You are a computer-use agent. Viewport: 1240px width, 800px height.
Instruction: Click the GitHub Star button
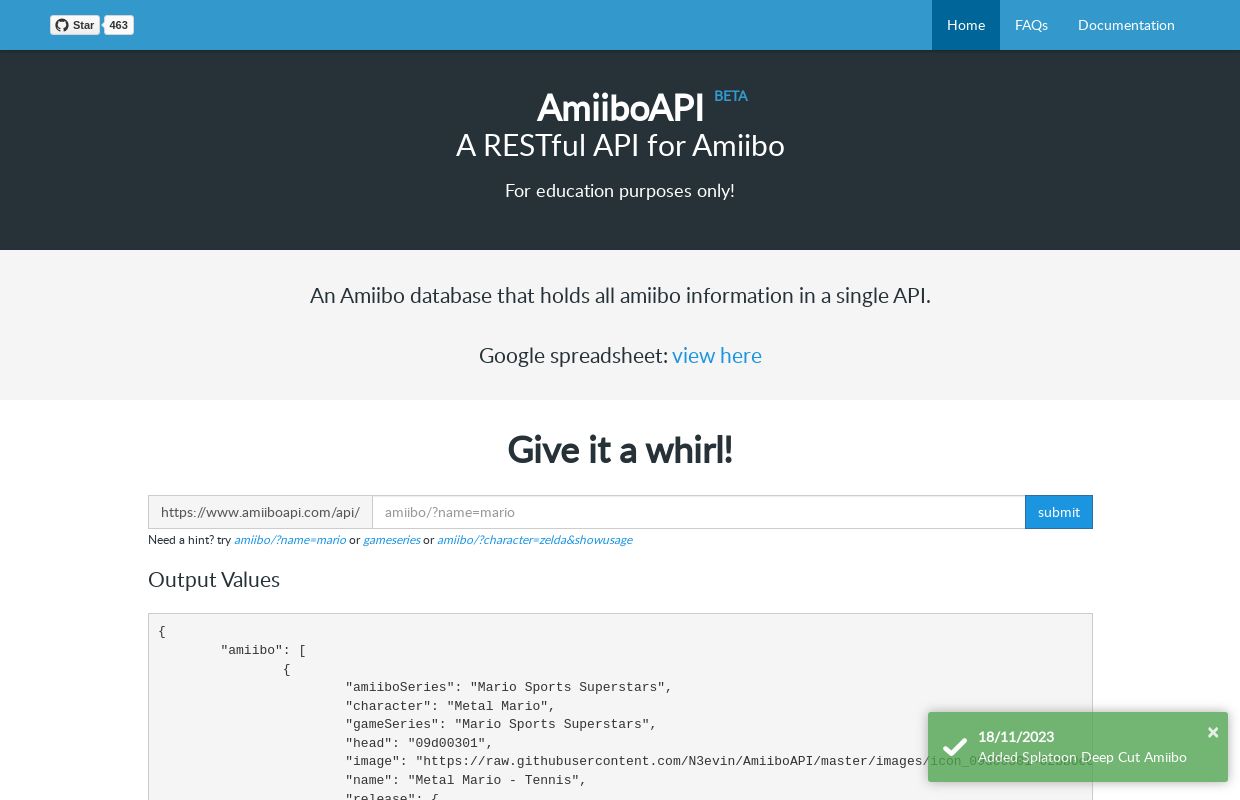click(75, 25)
